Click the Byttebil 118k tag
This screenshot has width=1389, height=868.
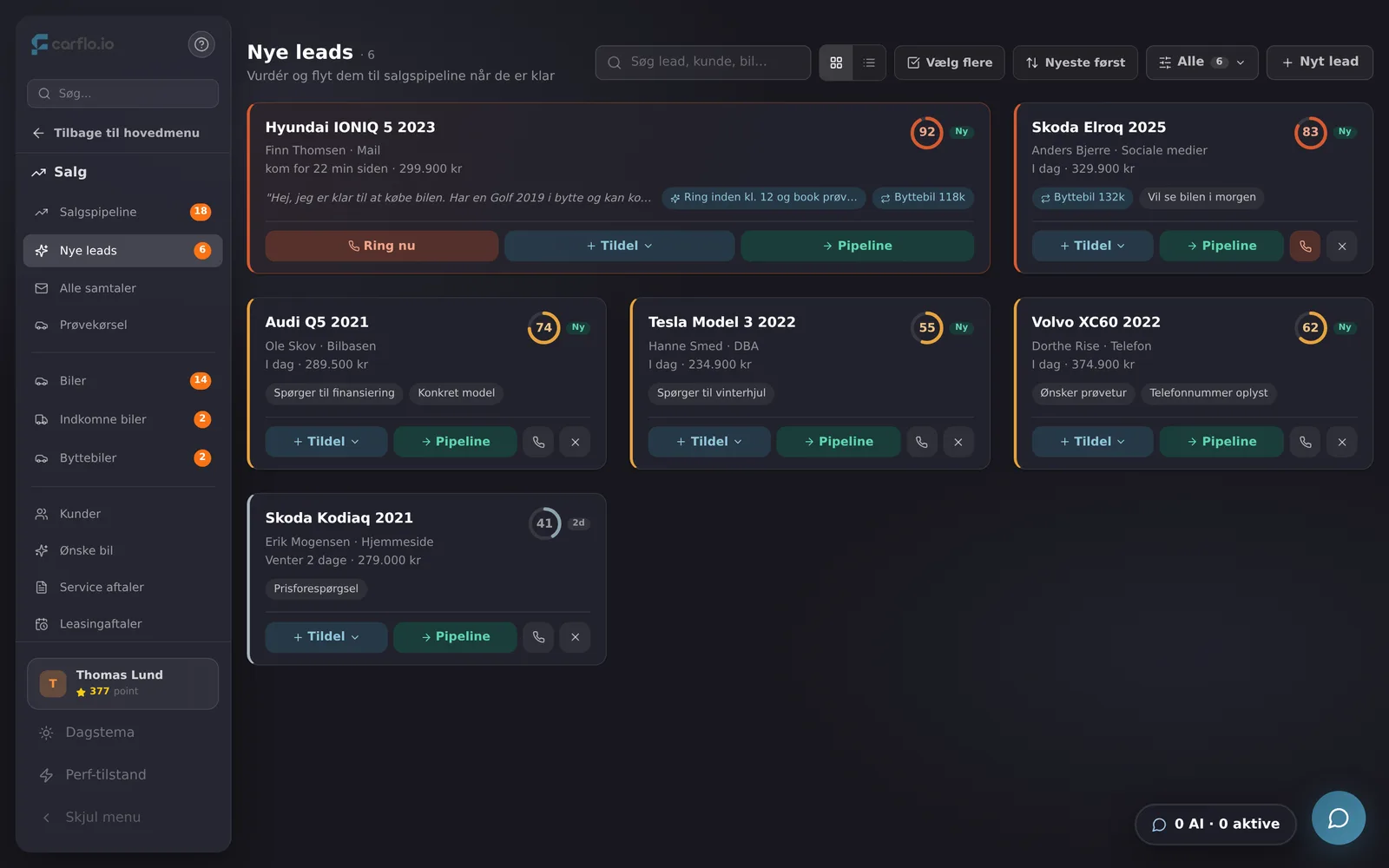tap(923, 198)
